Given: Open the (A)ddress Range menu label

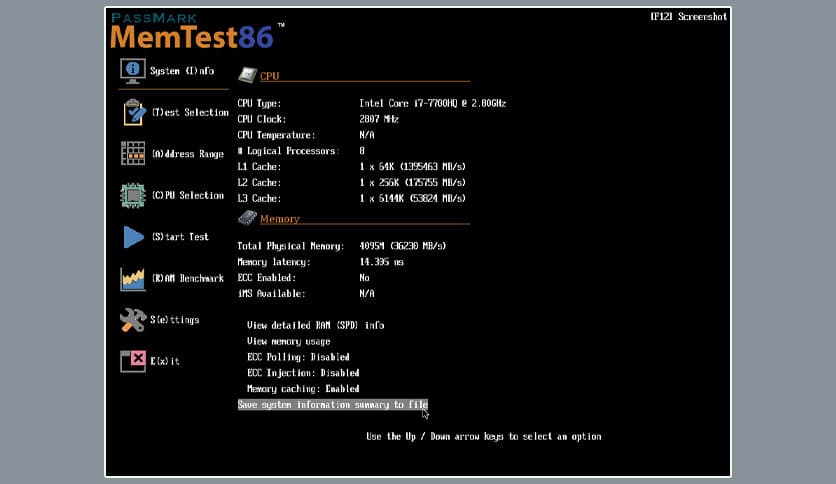Looking at the screenshot, I should (x=188, y=154).
